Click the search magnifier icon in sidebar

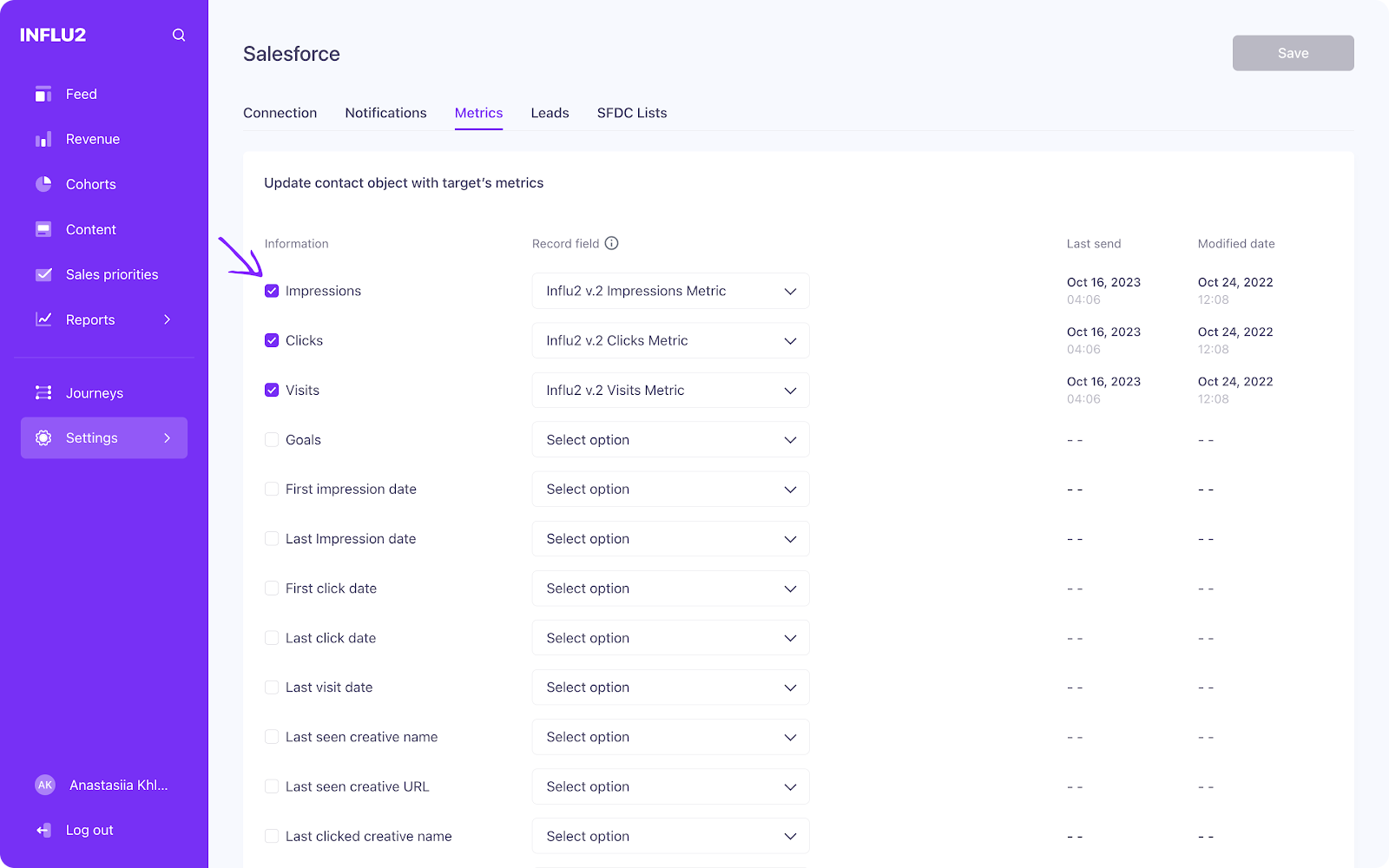click(x=179, y=35)
